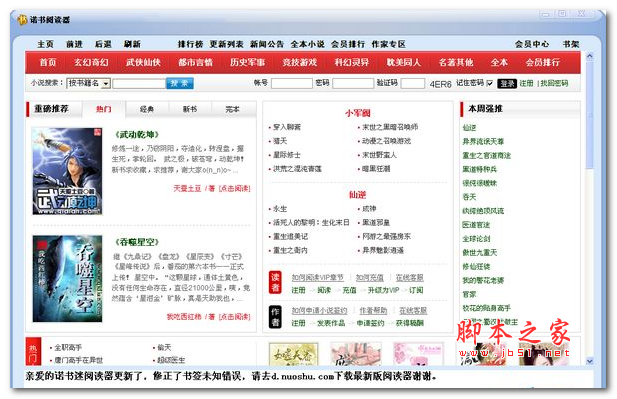
Task: Click the 吞噬星空 book cover
Action: click(x=67, y=279)
